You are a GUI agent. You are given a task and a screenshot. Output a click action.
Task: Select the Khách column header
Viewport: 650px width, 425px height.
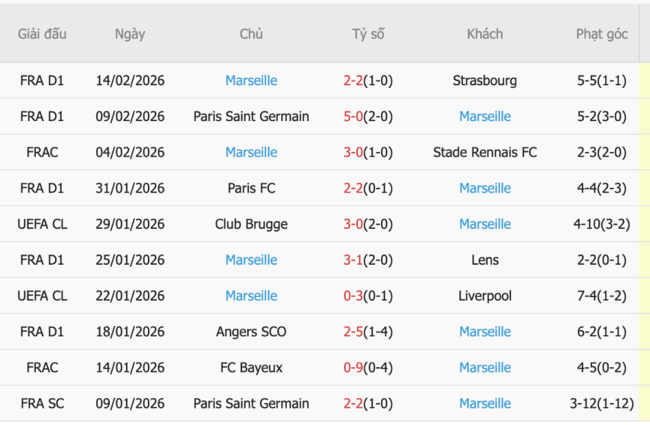[485, 34]
